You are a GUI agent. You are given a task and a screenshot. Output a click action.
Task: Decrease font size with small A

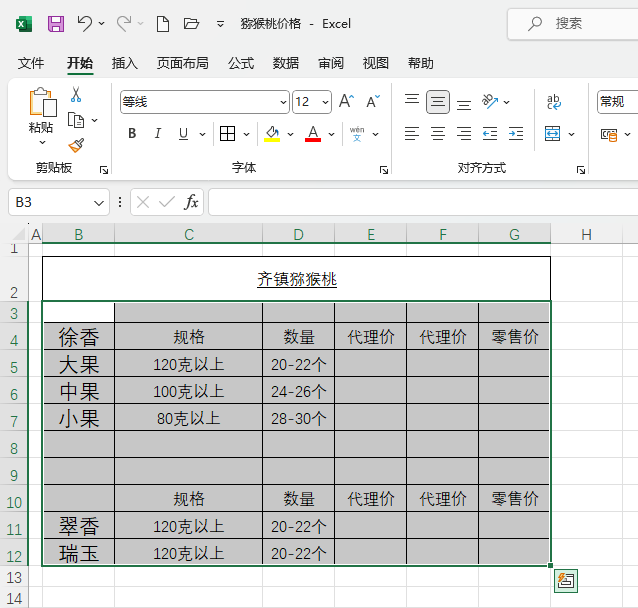(x=373, y=101)
